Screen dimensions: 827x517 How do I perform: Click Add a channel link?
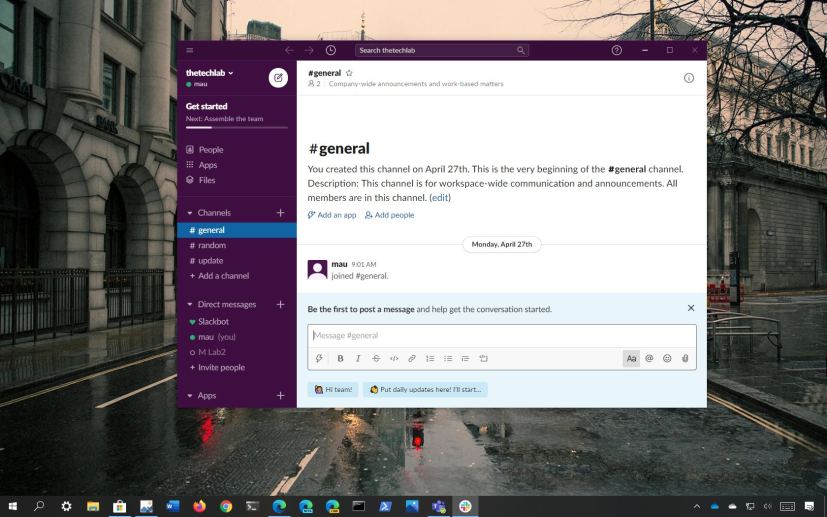237,276
